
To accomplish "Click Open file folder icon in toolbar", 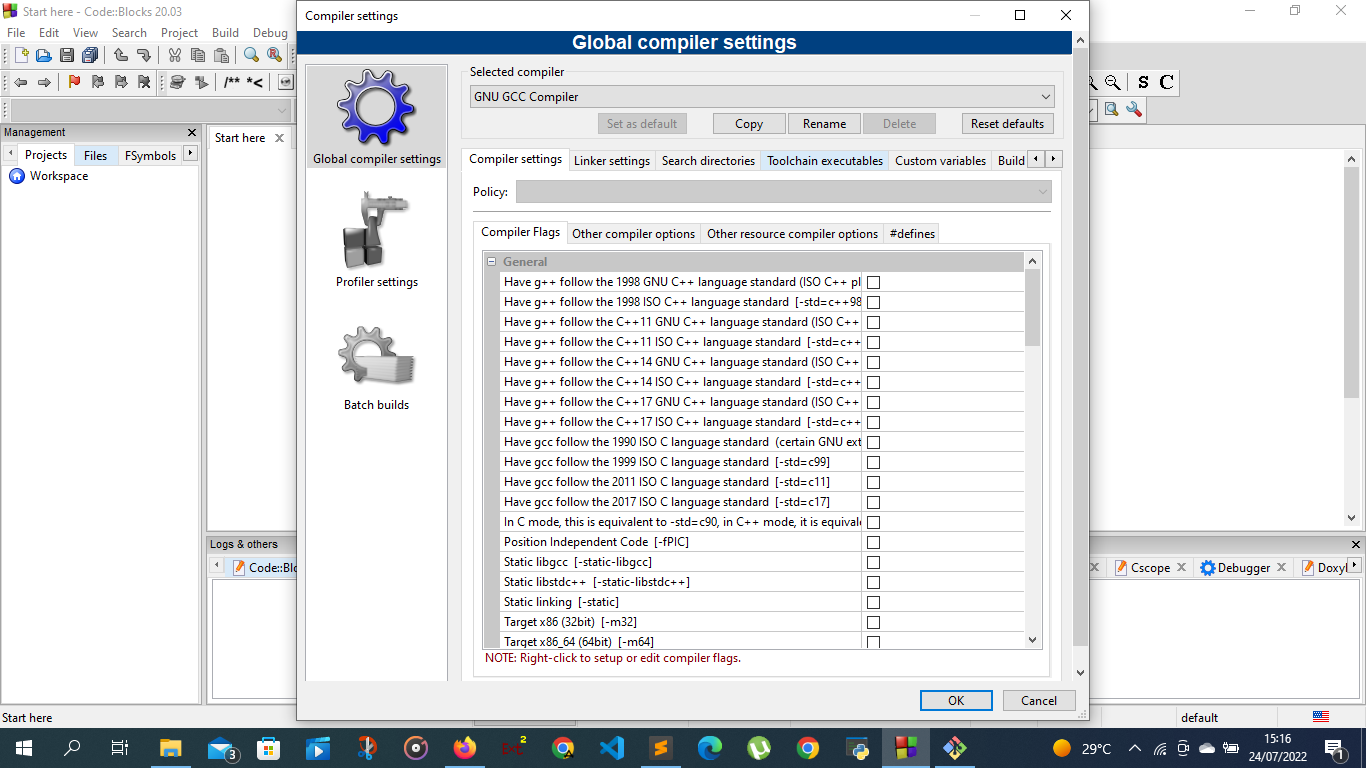I will 43,55.
